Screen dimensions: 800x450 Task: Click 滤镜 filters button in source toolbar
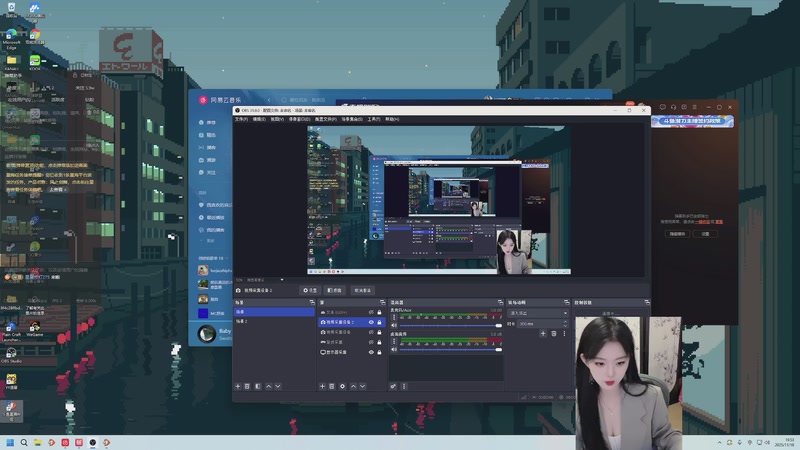point(334,290)
